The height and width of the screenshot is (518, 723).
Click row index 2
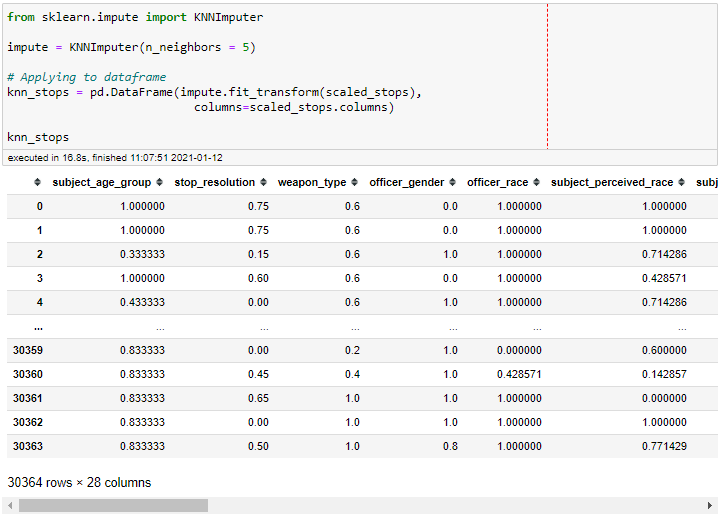click(40, 254)
